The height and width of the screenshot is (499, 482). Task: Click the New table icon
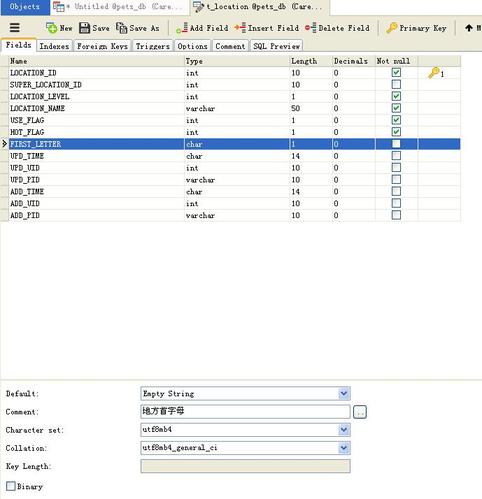(x=52, y=28)
